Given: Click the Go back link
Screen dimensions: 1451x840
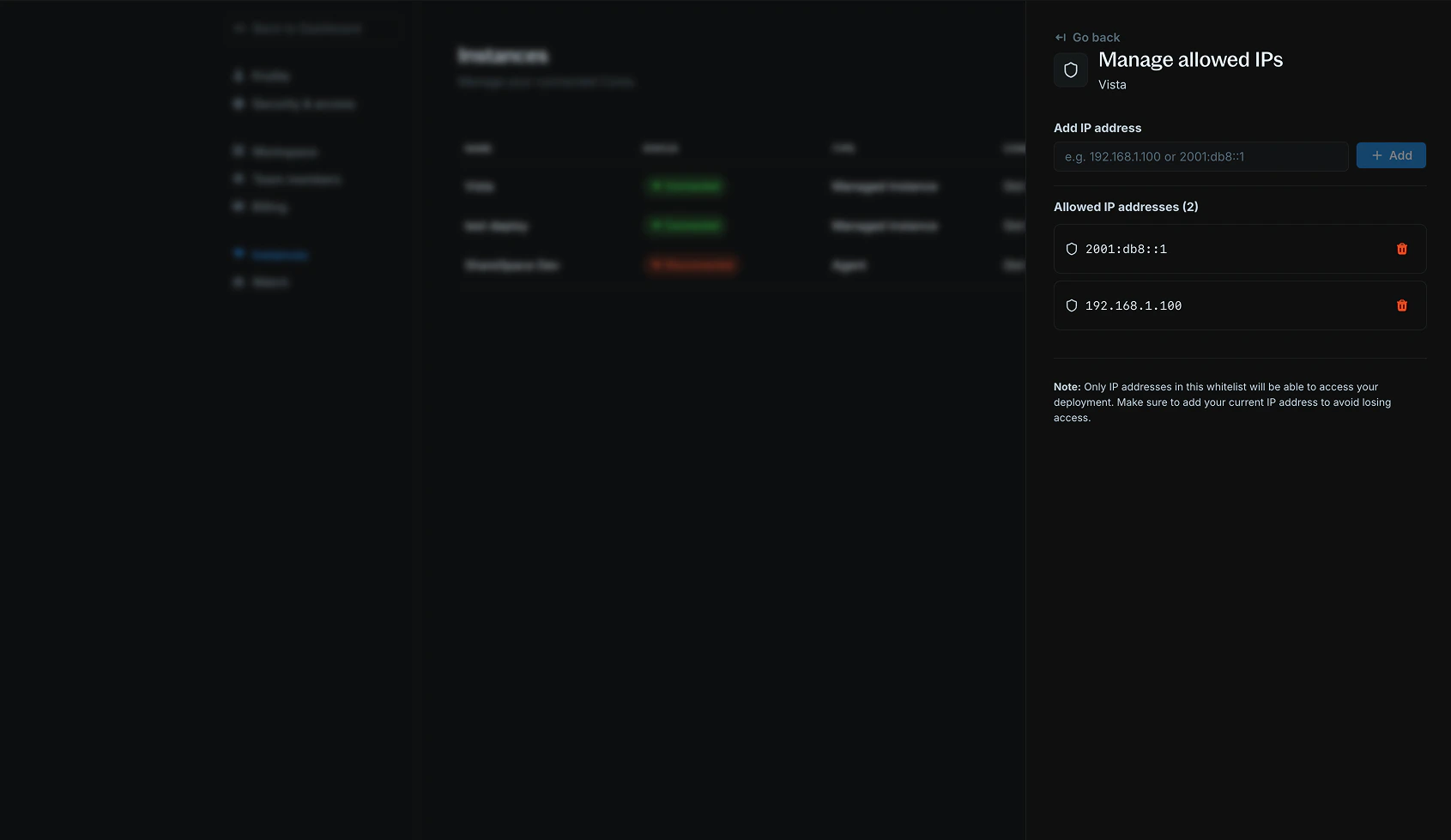Looking at the screenshot, I should point(1087,38).
